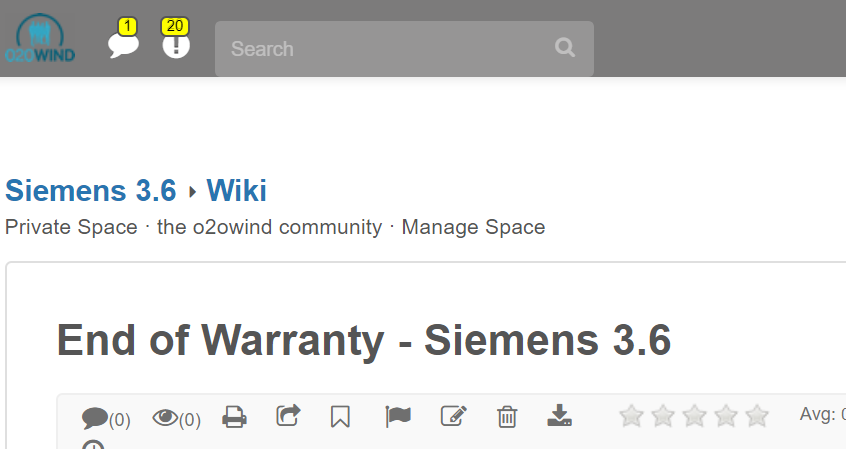
Task: Print the wiki page
Action: [234, 416]
